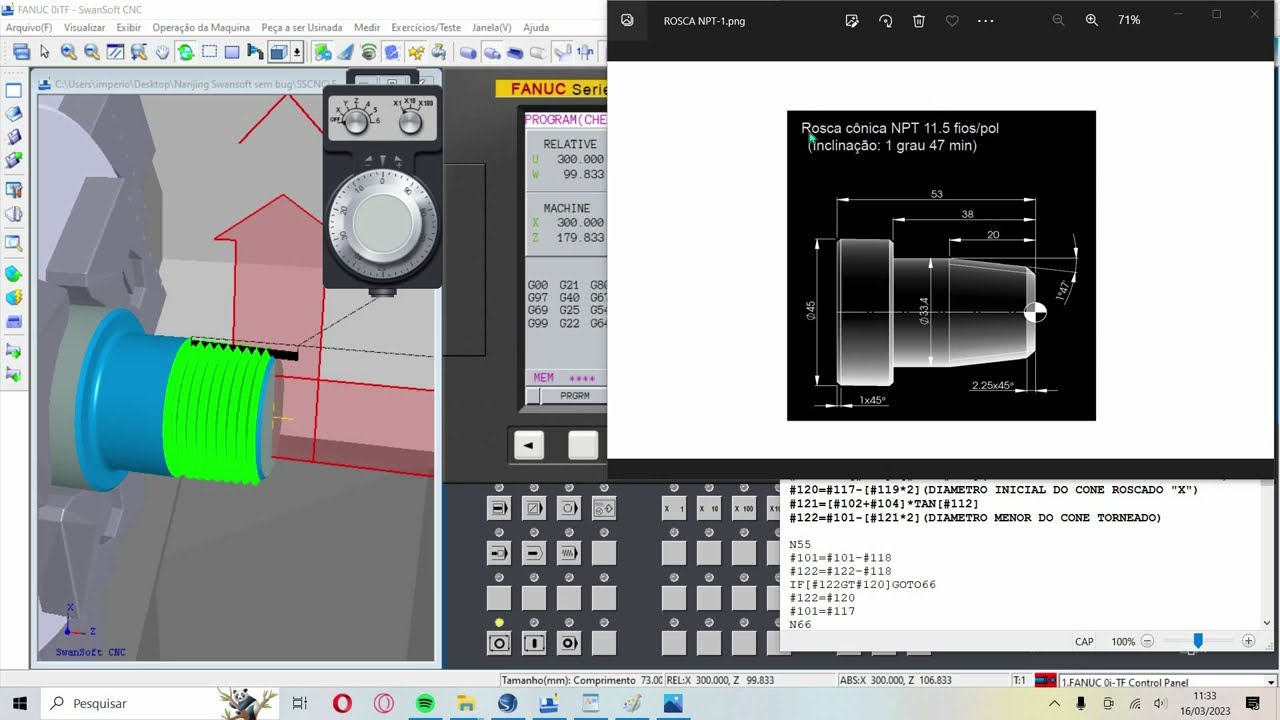Click the zoom in magnifier in Photos viewer
1280x720 pixels.
tap(1092, 20)
